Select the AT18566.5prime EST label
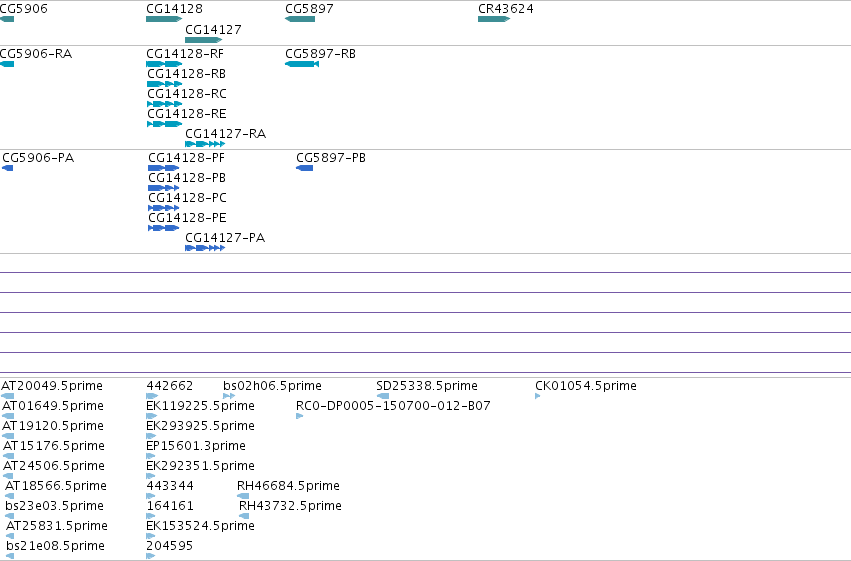The width and height of the screenshot is (851, 561). (x=56, y=486)
